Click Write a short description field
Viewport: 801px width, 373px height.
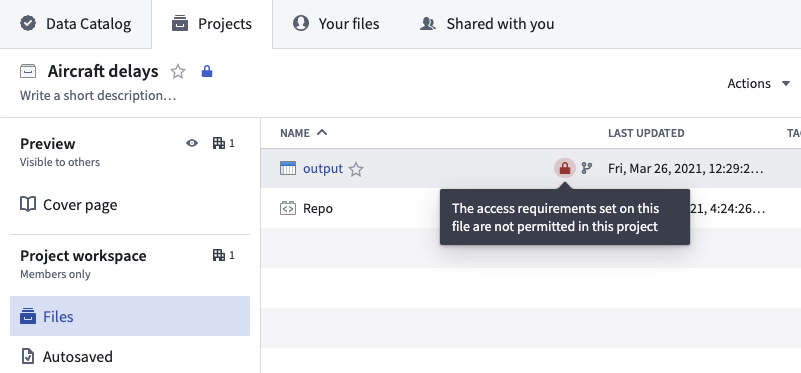[x=98, y=96]
